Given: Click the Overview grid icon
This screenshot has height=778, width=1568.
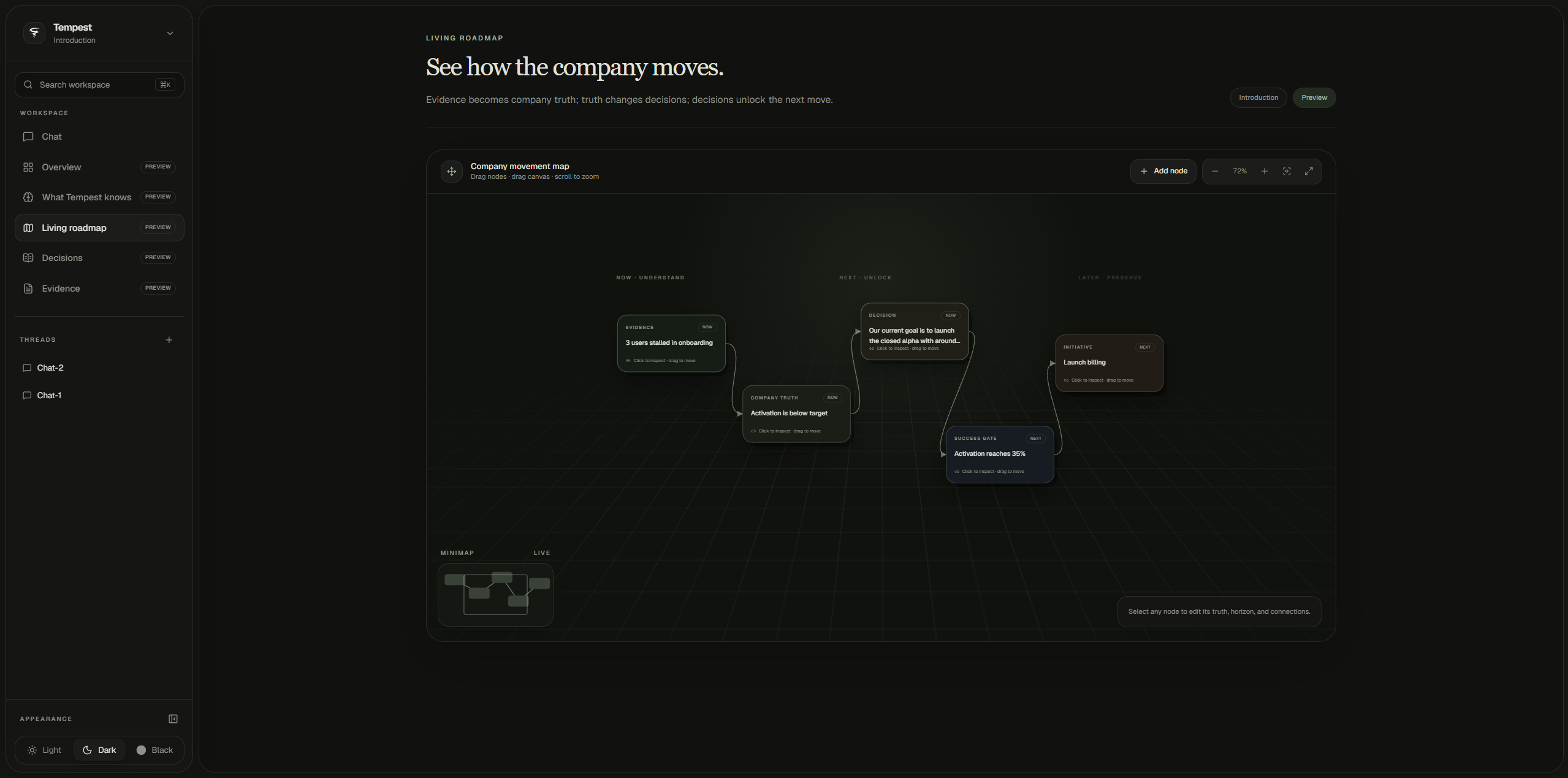Looking at the screenshot, I should [x=28, y=167].
